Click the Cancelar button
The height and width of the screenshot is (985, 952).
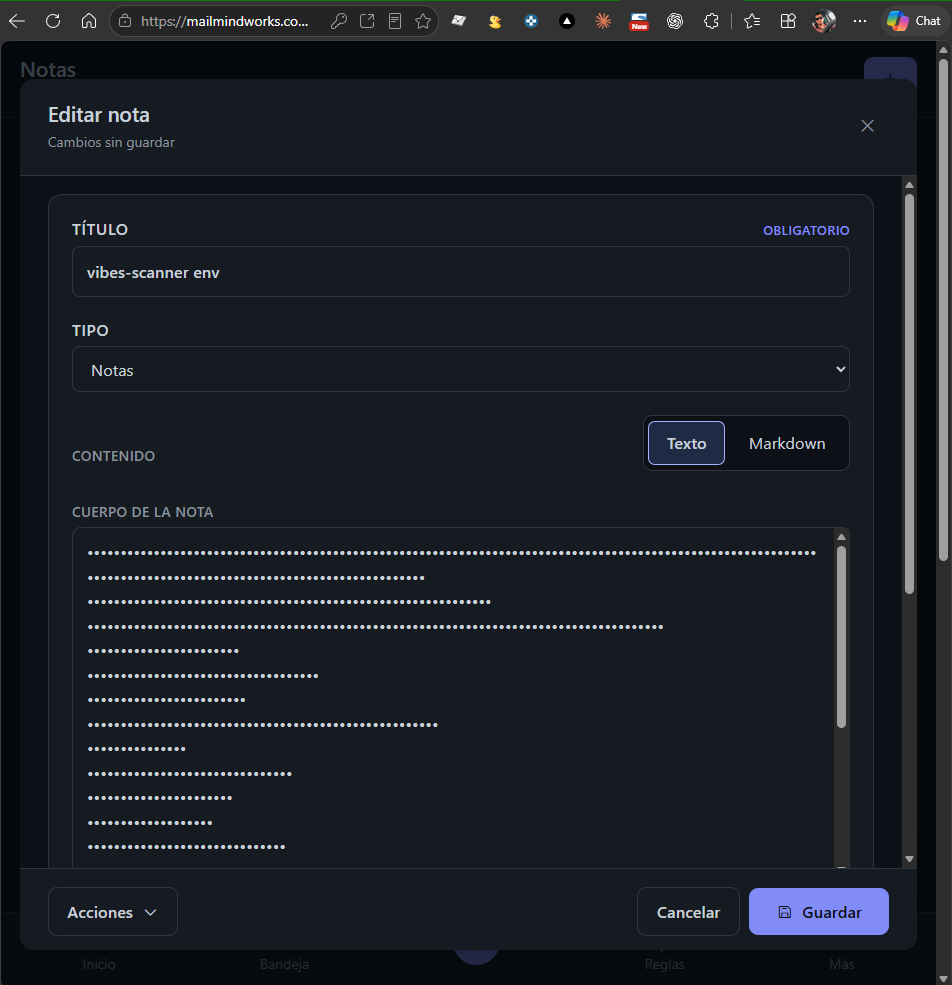point(688,912)
